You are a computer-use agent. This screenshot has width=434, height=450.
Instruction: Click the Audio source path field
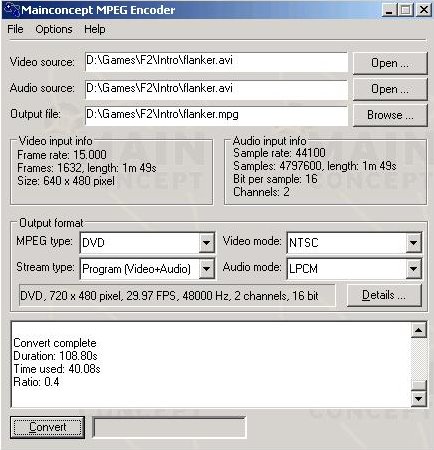[x=216, y=89]
